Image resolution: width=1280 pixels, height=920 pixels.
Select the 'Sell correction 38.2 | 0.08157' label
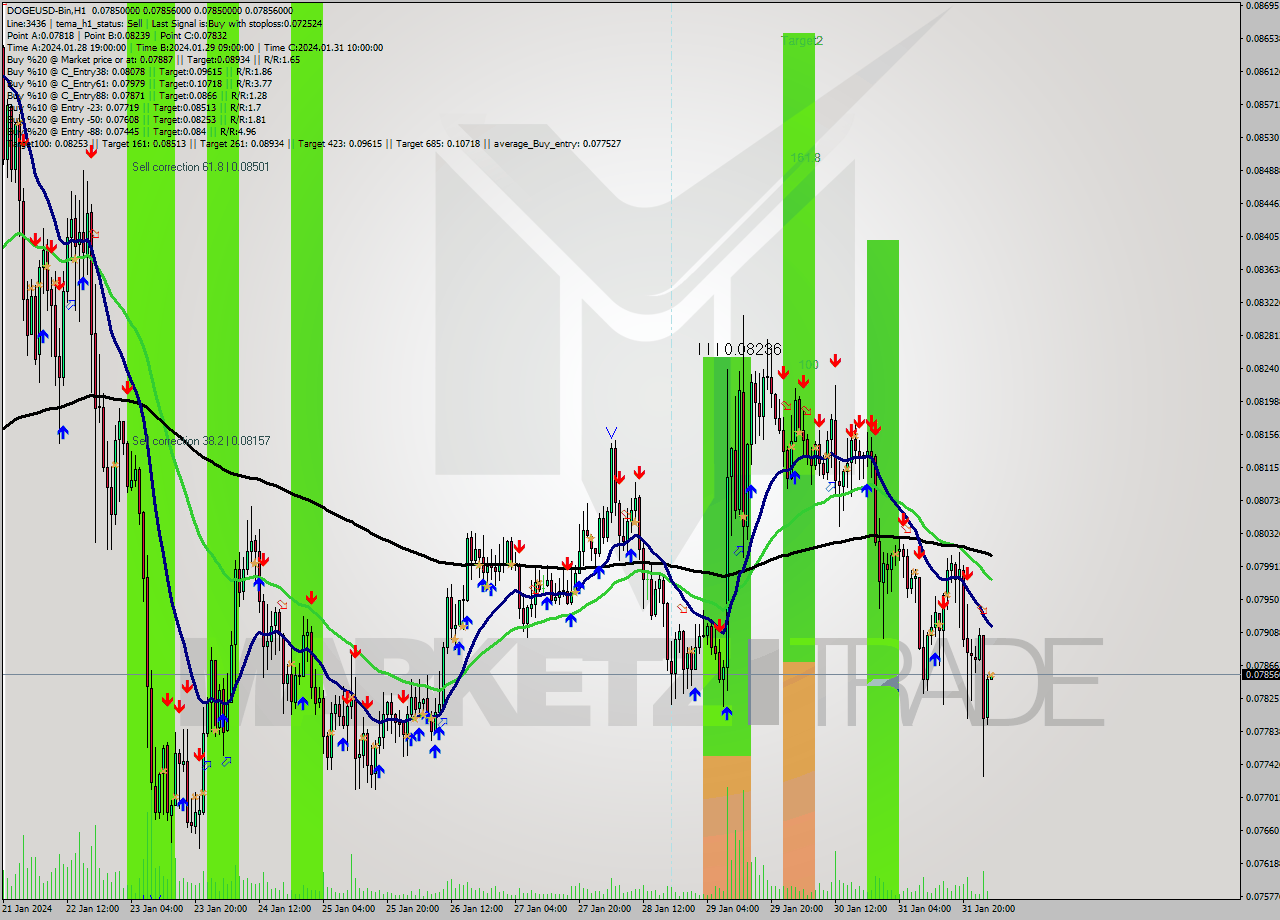click(x=201, y=441)
